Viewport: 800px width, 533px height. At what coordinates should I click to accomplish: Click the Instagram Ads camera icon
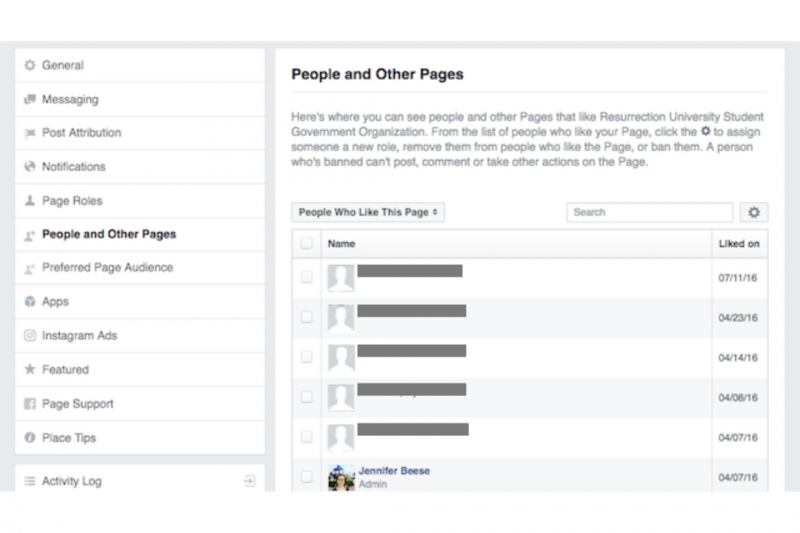coord(30,336)
